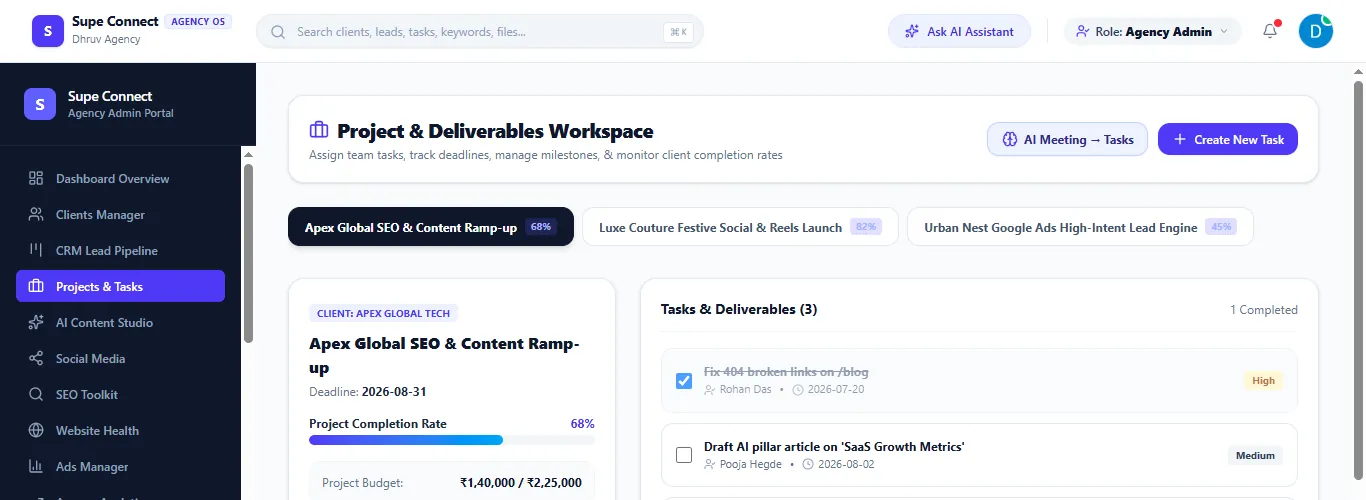Click Dhruv Agency text in header
The width and height of the screenshot is (1366, 500).
coord(106,40)
